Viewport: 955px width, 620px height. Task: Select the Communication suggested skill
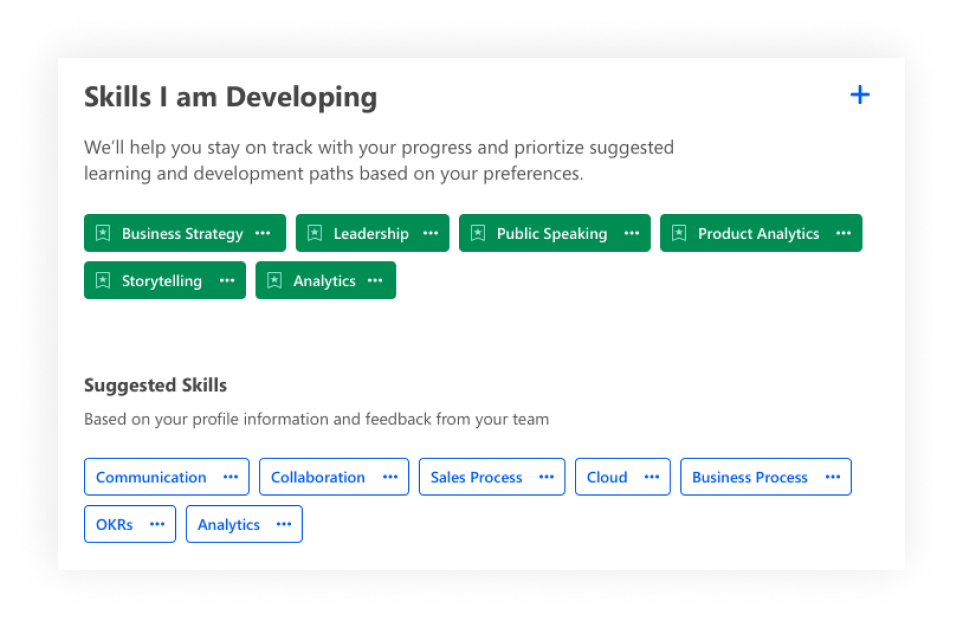click(151, 477)
